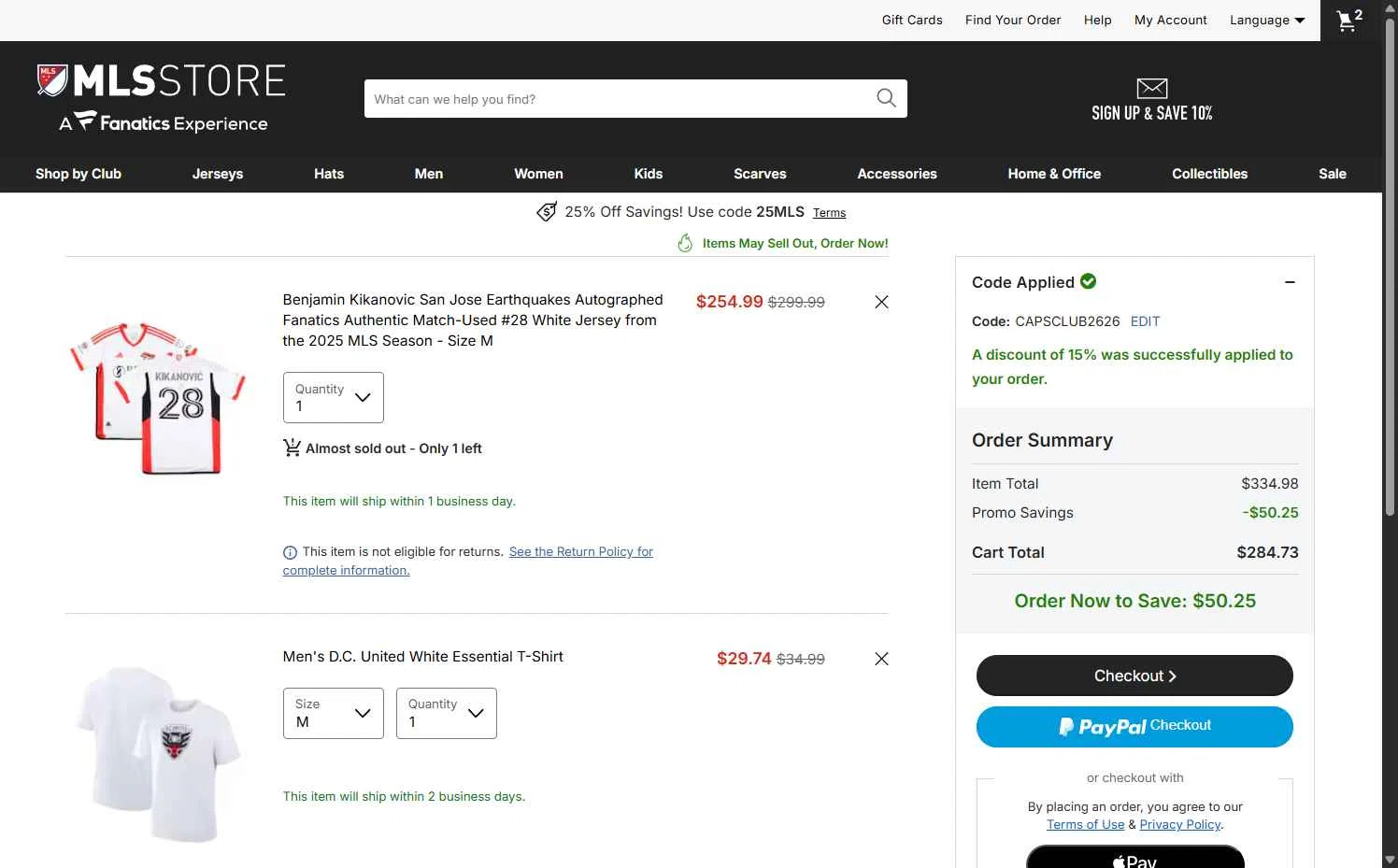Click the Item Total $334.98 value
Screen dimensions: 1398x868
[1270, 483]
